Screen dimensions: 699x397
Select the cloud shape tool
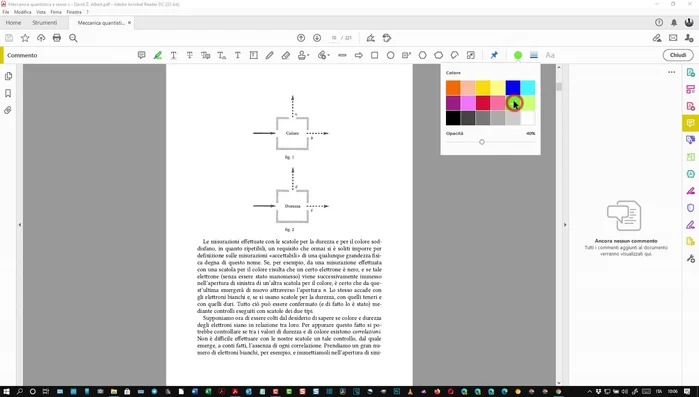coord(439,55)
